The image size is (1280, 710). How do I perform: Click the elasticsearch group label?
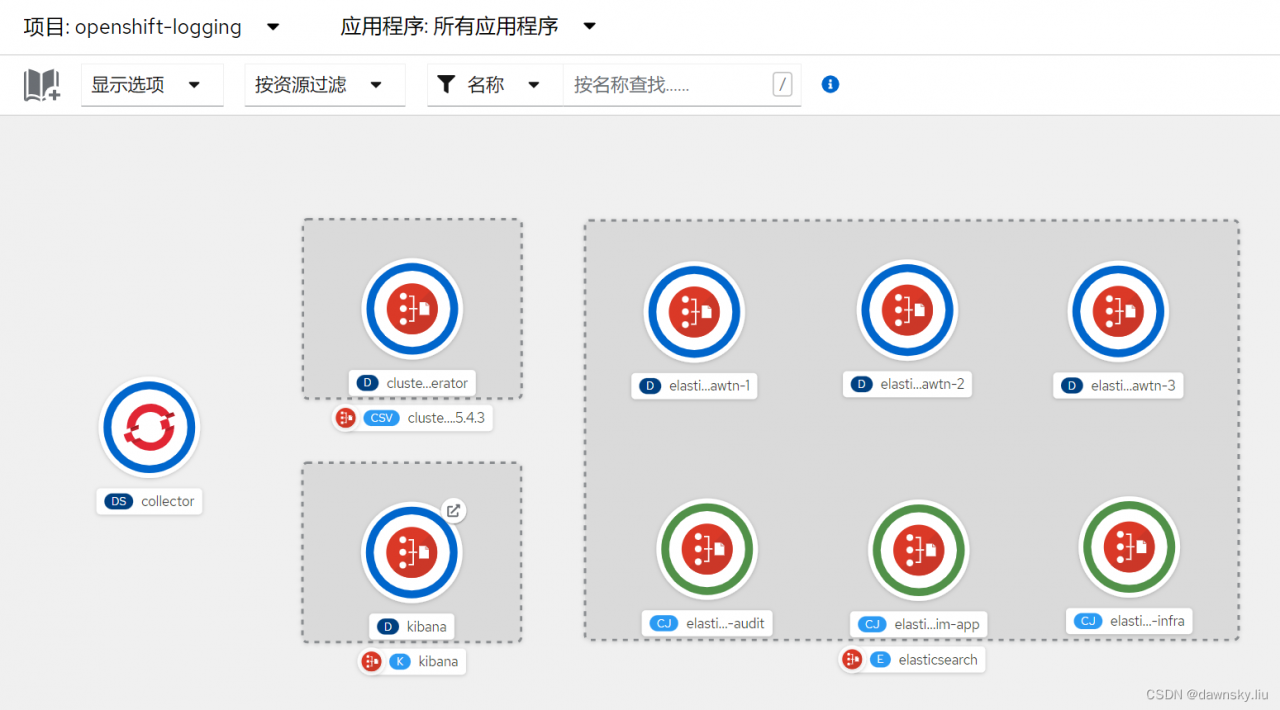[x=912, y=659]
